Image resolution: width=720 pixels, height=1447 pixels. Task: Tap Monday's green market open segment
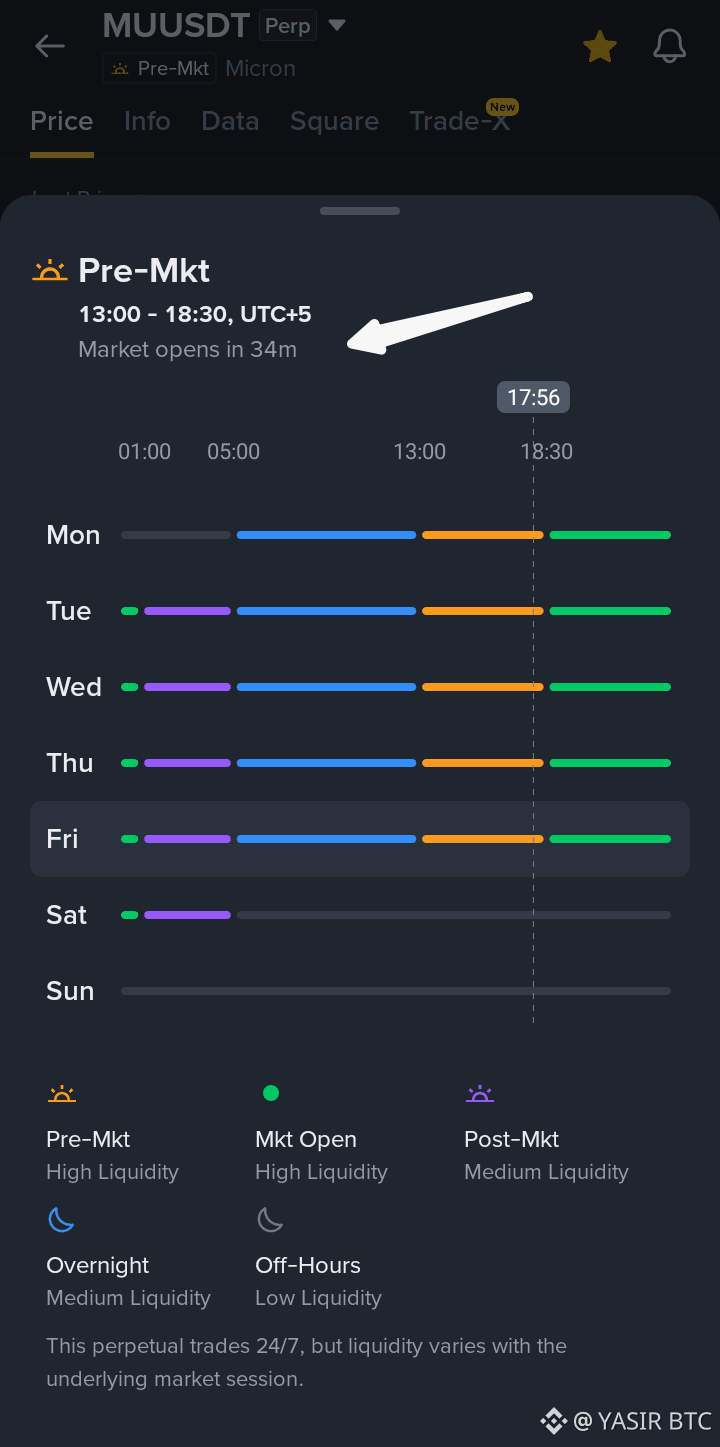tap(610, 535)
